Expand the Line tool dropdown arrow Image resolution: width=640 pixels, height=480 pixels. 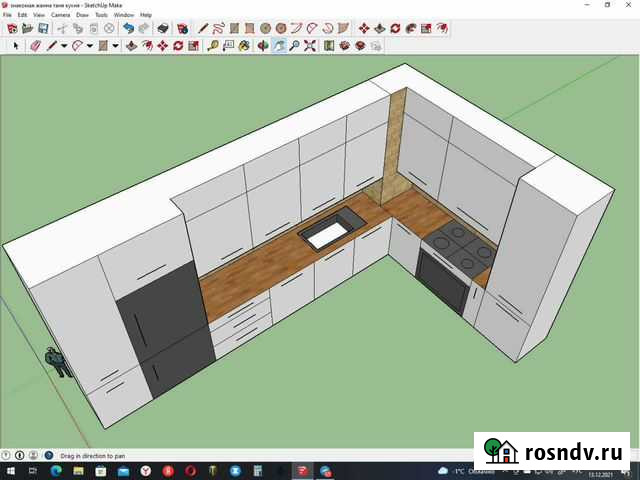[65, 45]
